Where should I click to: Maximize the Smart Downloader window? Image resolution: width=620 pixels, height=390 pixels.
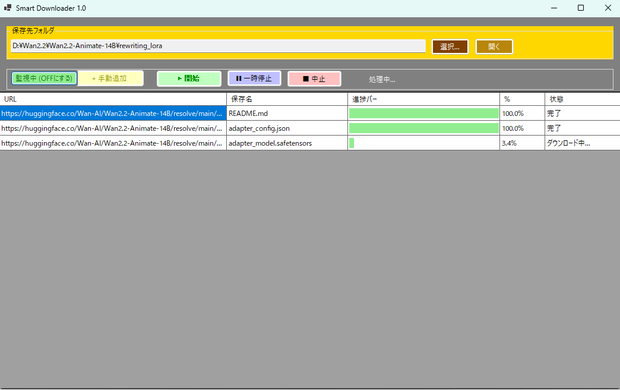(580, 8)
